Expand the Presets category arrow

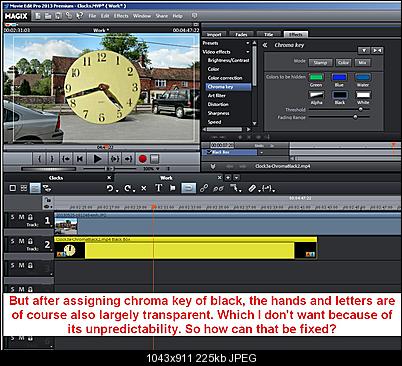point(248,43)
